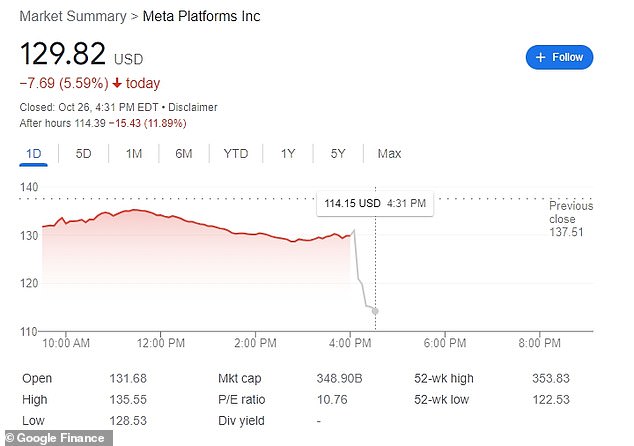Click the red down arrow beside today

[x=118, y=83]
